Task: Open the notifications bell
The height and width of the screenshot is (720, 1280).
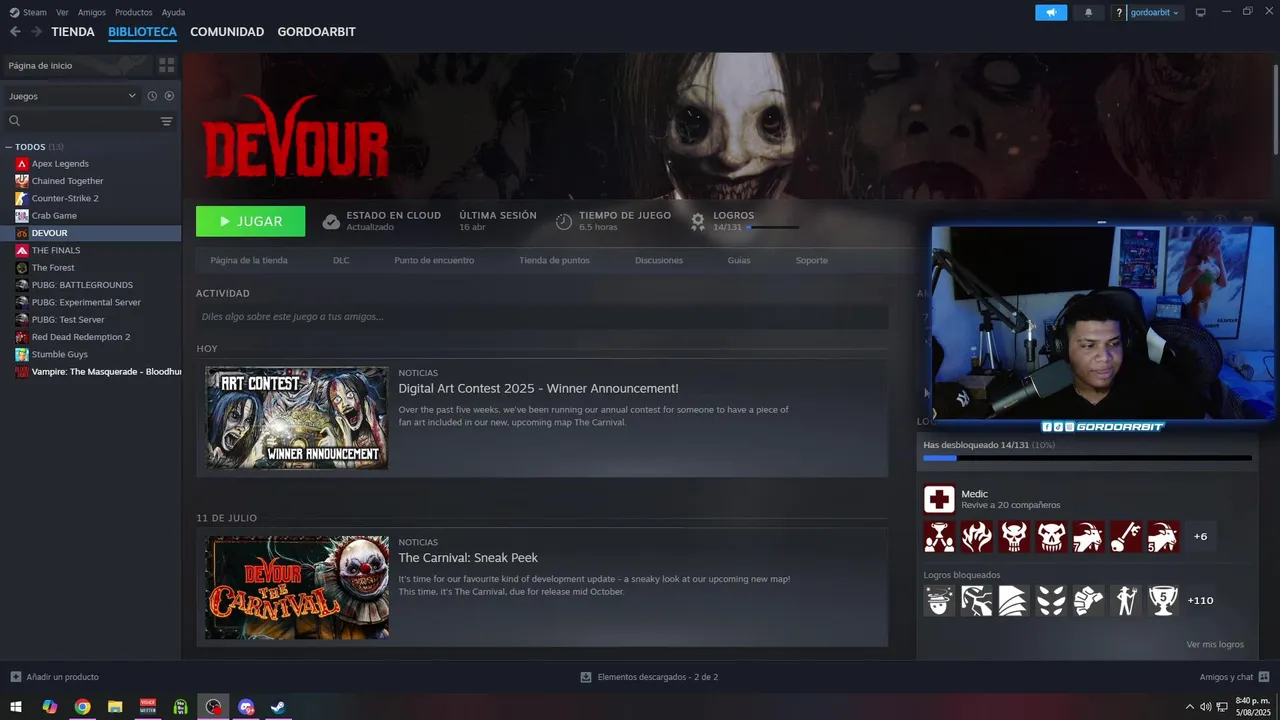Action: click(1088, 12)
